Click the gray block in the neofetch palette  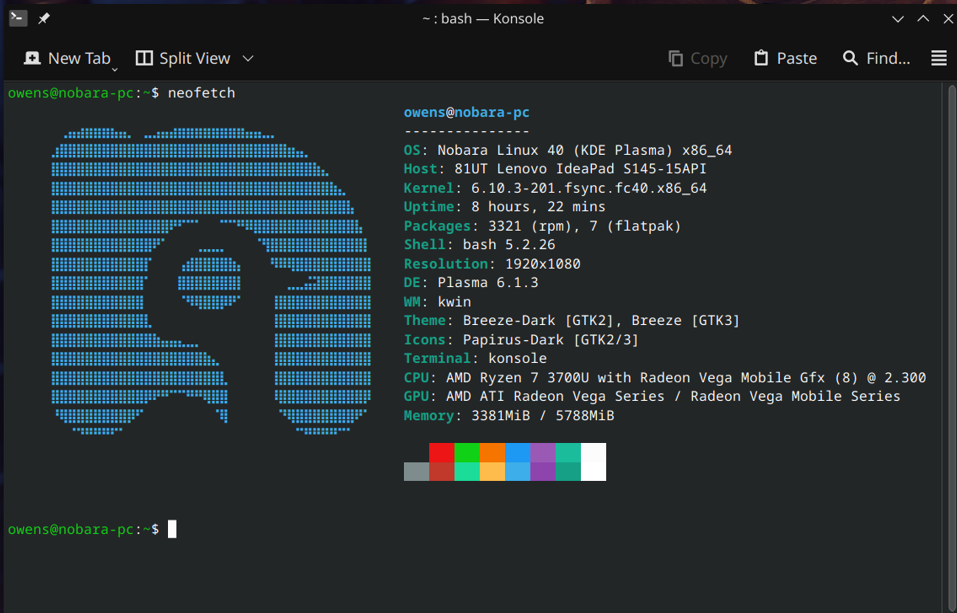coord(416,471)
